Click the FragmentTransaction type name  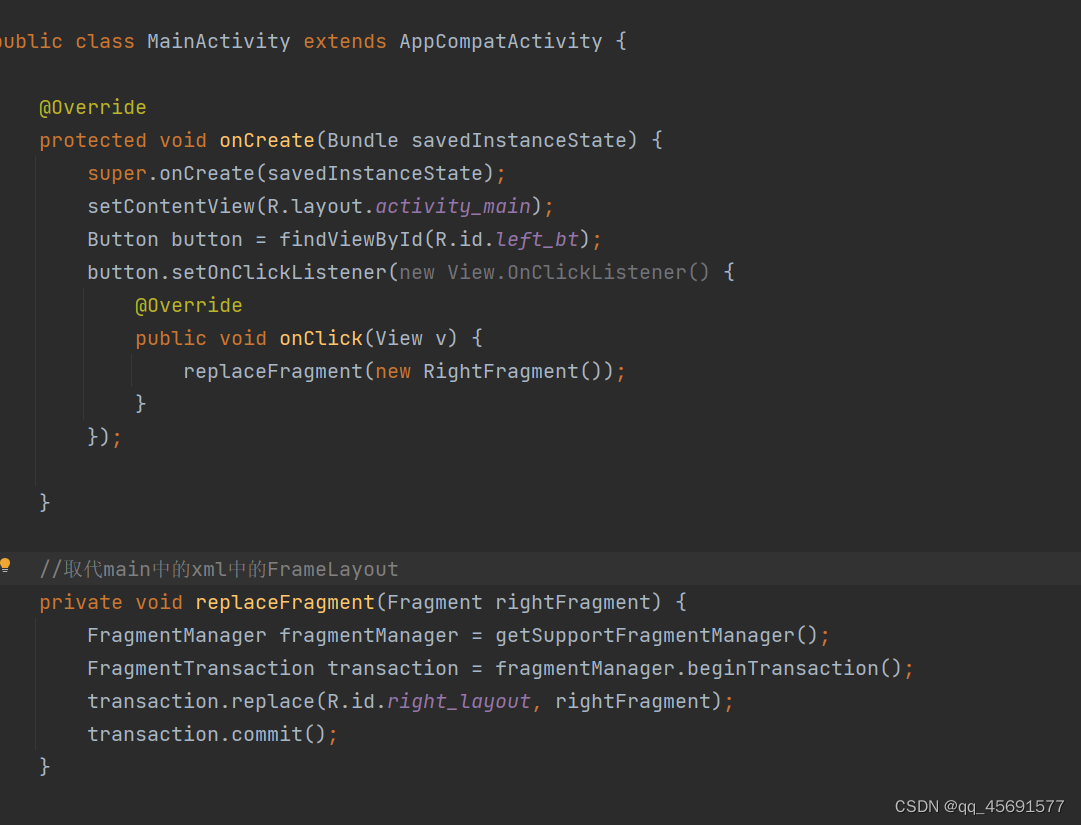(201, 669)
